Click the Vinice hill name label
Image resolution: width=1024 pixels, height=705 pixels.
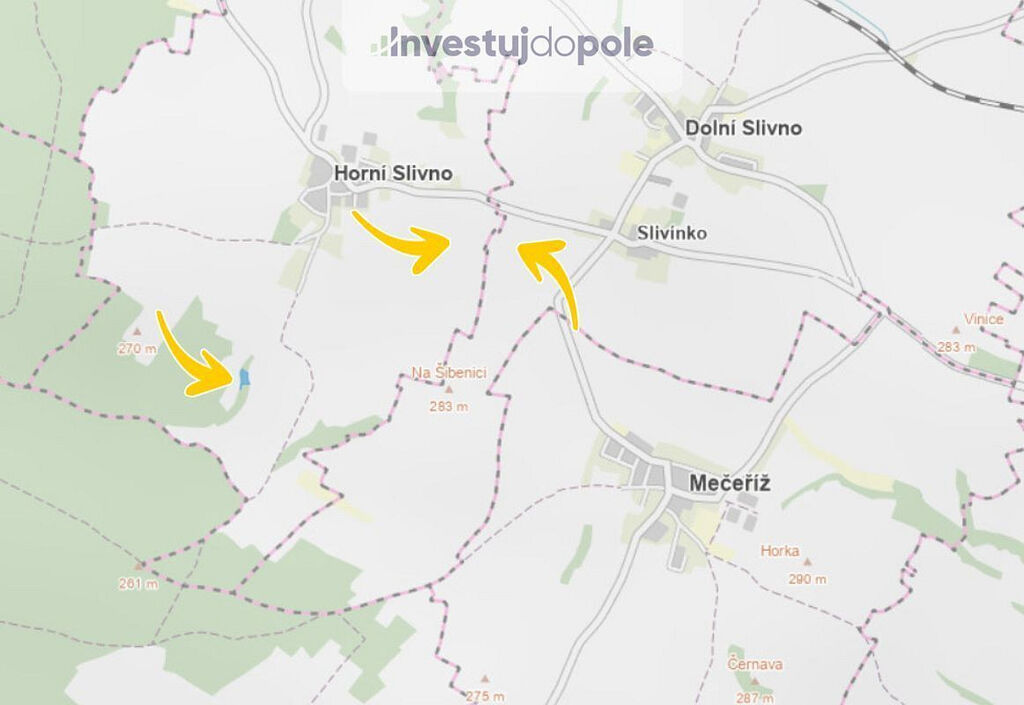click(984, 319)
